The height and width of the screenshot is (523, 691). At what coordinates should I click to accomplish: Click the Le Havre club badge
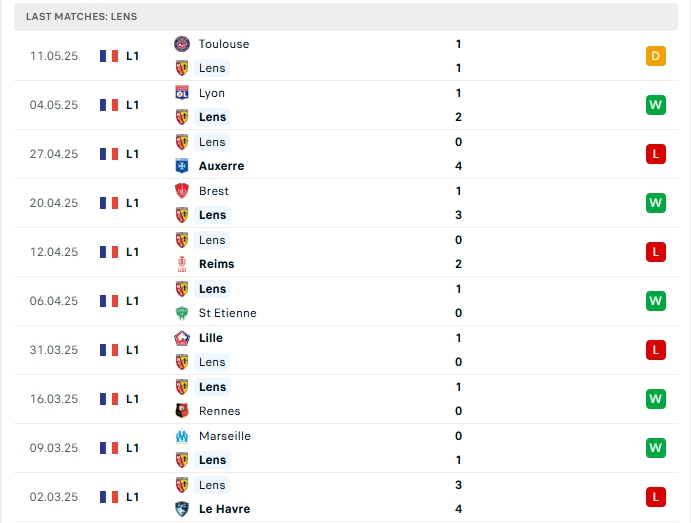click(x=182, y=509)
